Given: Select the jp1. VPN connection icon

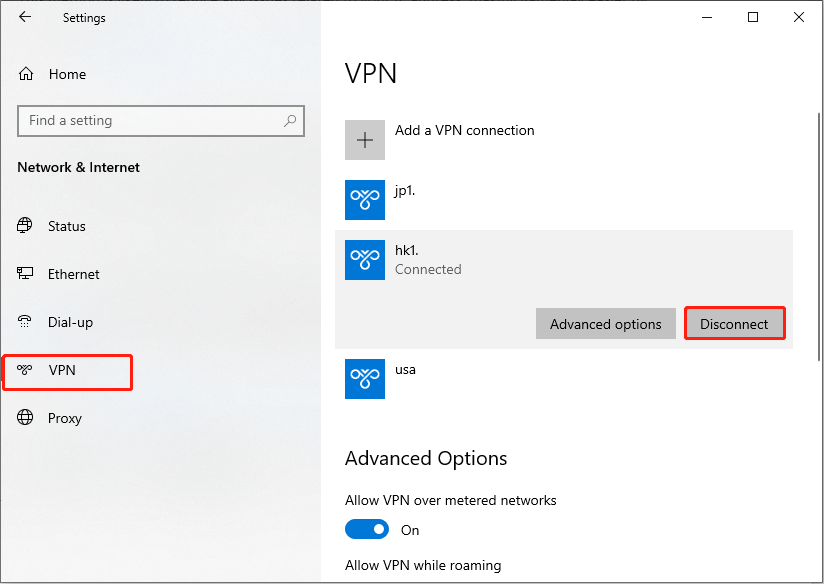Looking at the screenshot, I should point(365,200).
